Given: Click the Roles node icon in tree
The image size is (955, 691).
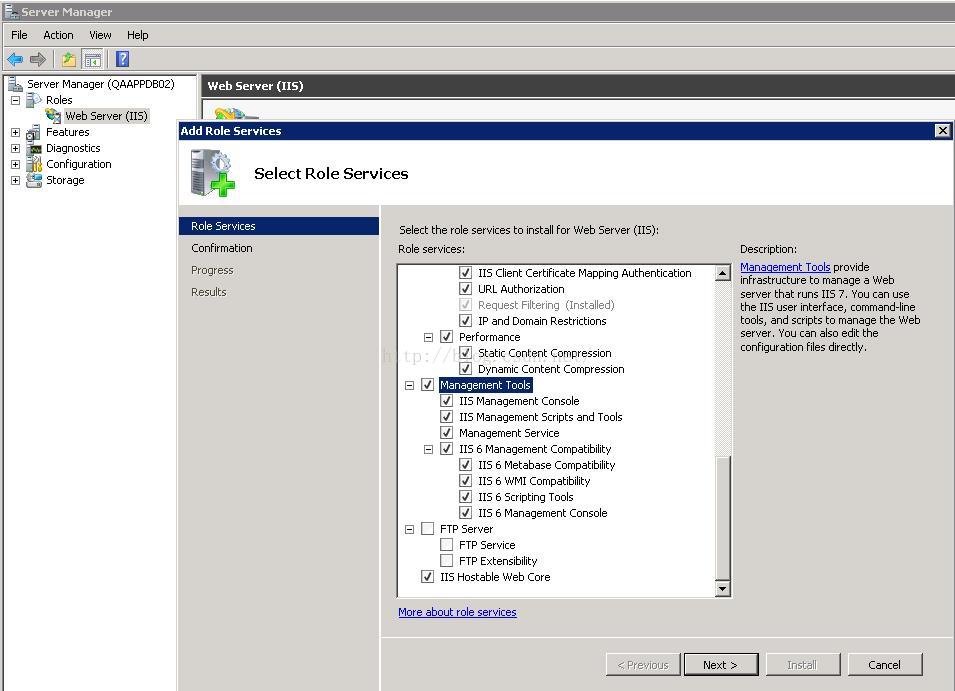Looking at the screenshot, I should [34, 100].
